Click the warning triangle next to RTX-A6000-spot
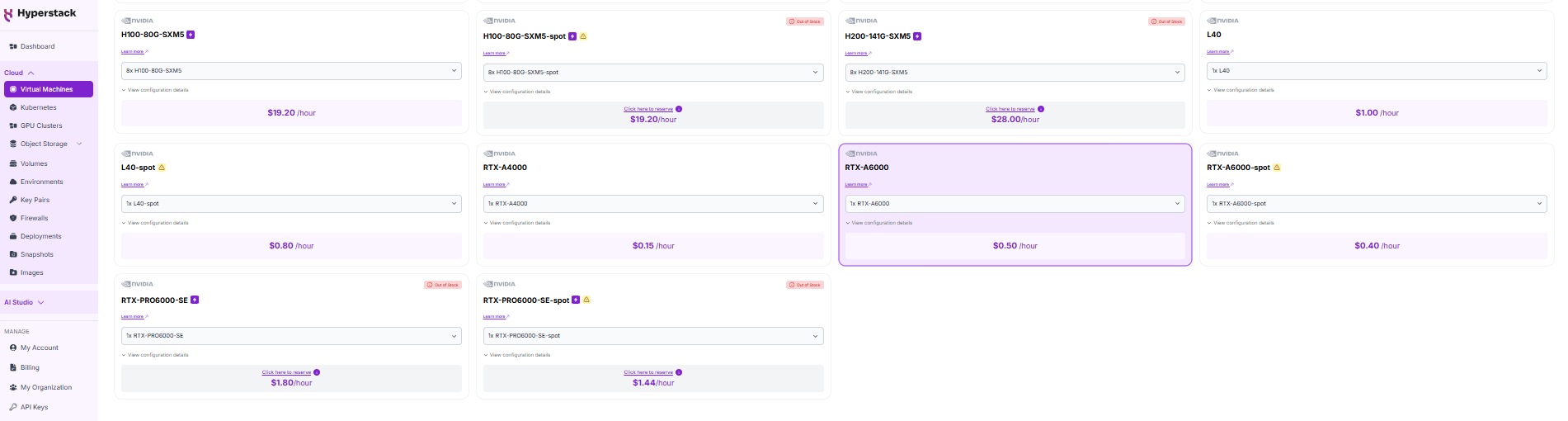This screenshot has height=421, width=1568. pyautogui.click(x=1277, y=168)
